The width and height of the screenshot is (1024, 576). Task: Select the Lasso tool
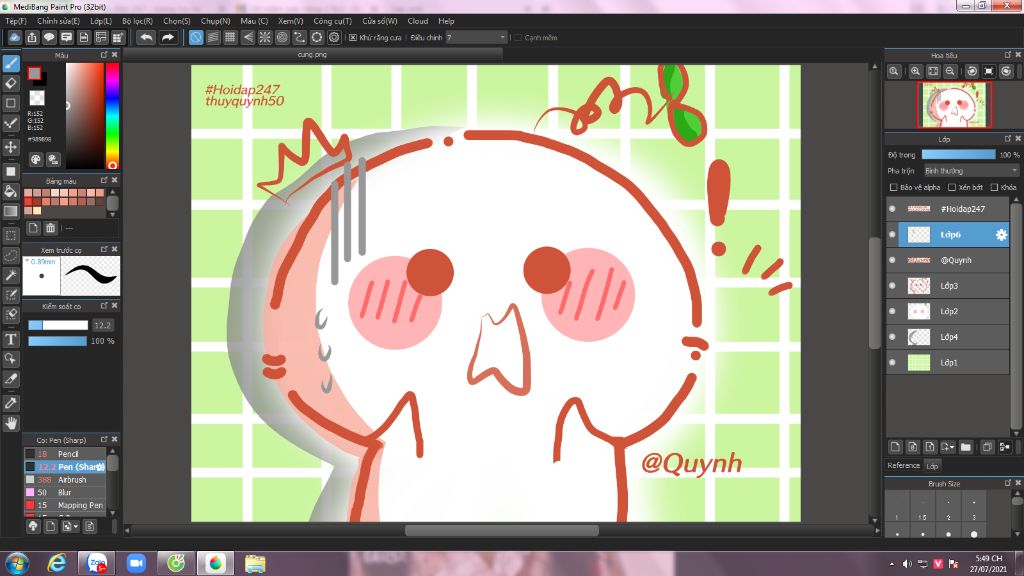pyautogui.click(x=11, y=255)
